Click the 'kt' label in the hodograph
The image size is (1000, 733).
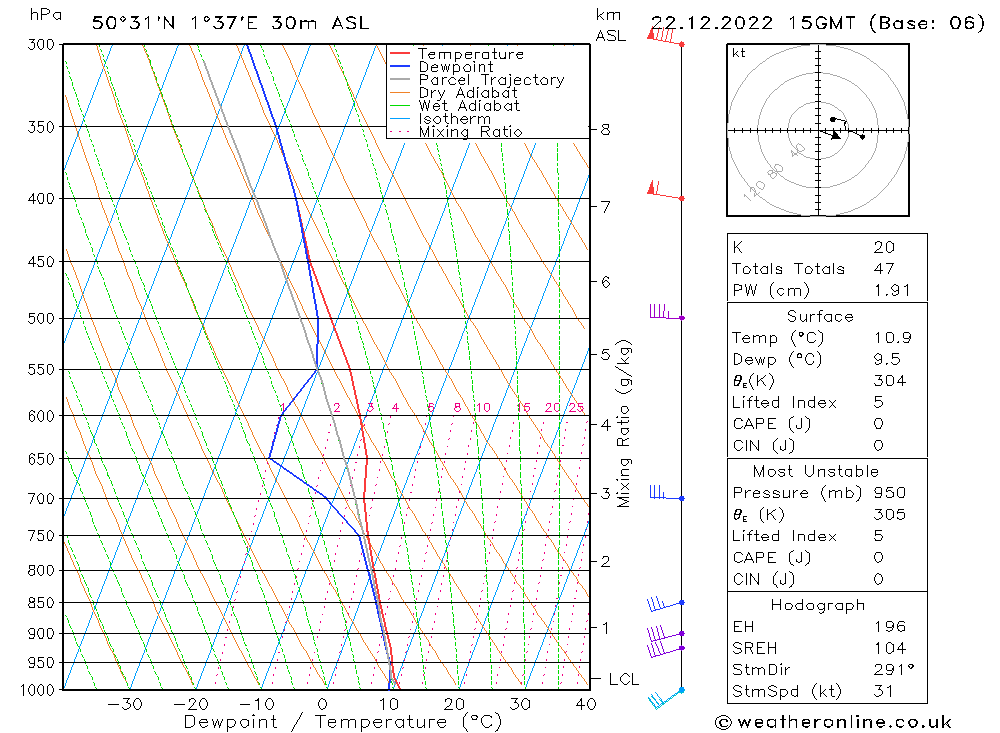(739, 53)
